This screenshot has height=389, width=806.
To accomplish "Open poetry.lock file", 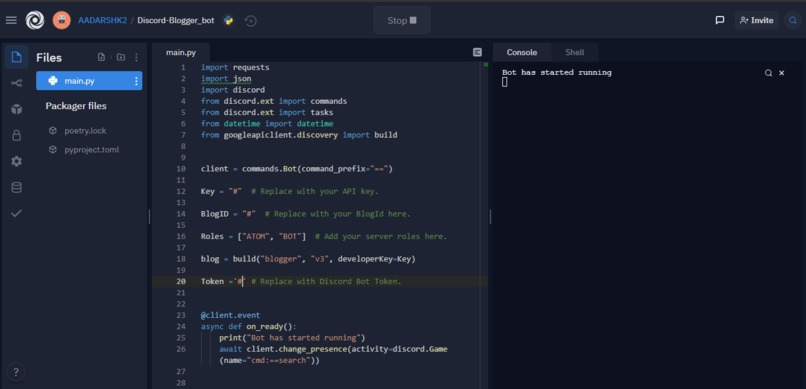I will 85,131.
